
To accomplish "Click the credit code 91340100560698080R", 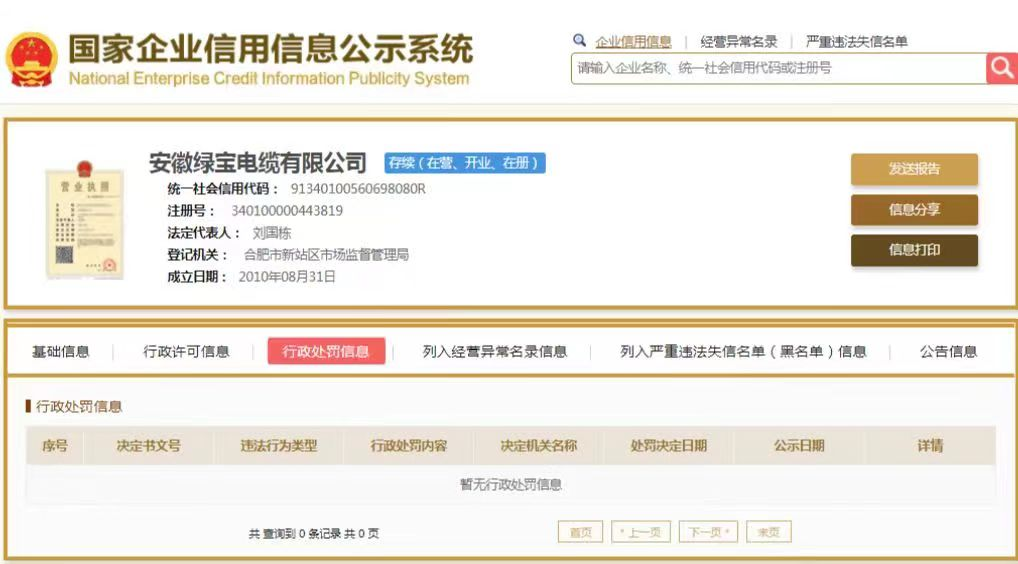I will point(358,189).
